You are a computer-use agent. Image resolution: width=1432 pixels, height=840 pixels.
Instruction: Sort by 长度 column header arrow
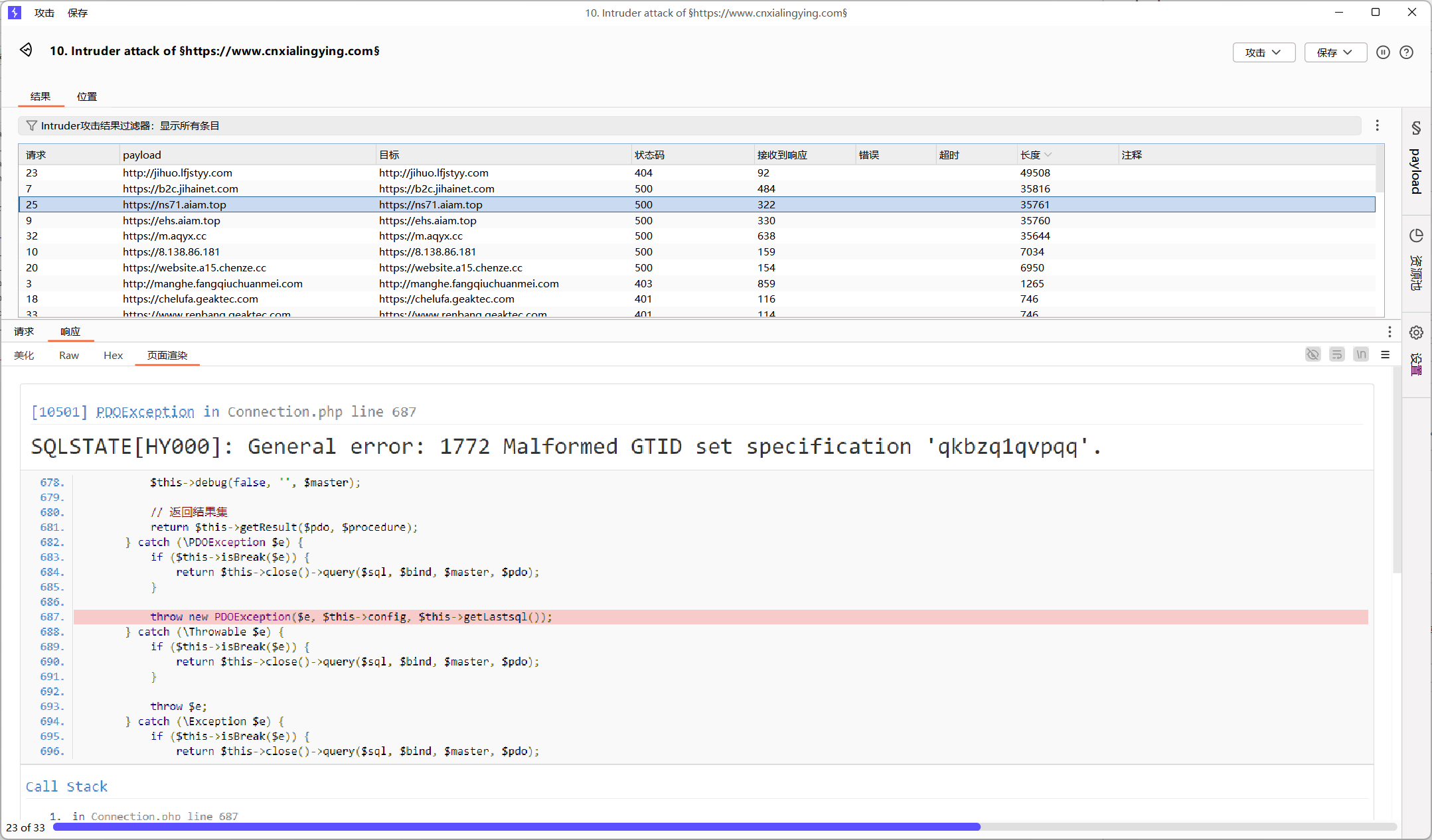[1048, 155]
